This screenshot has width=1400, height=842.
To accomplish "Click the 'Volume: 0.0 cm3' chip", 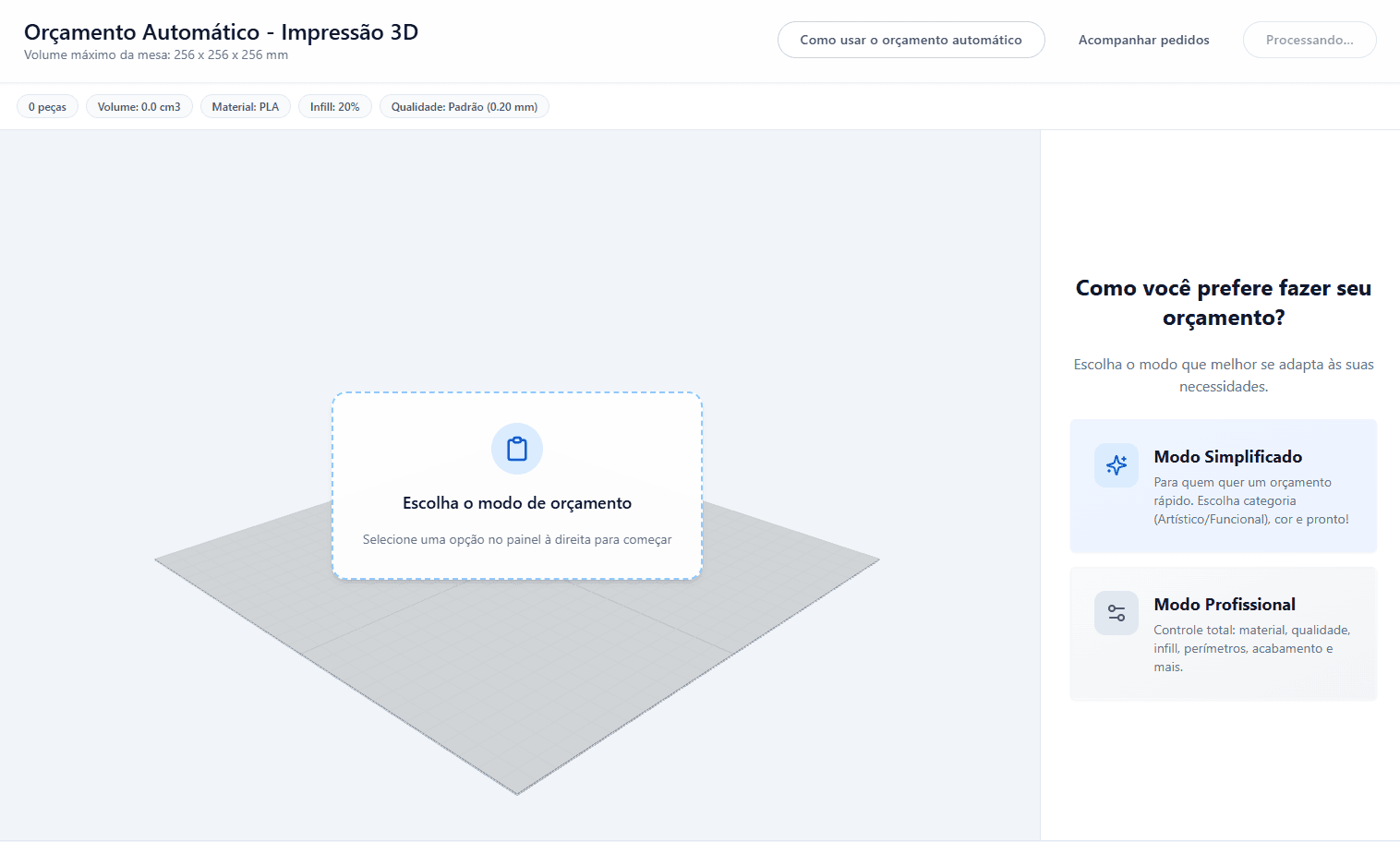I will 139,107.
